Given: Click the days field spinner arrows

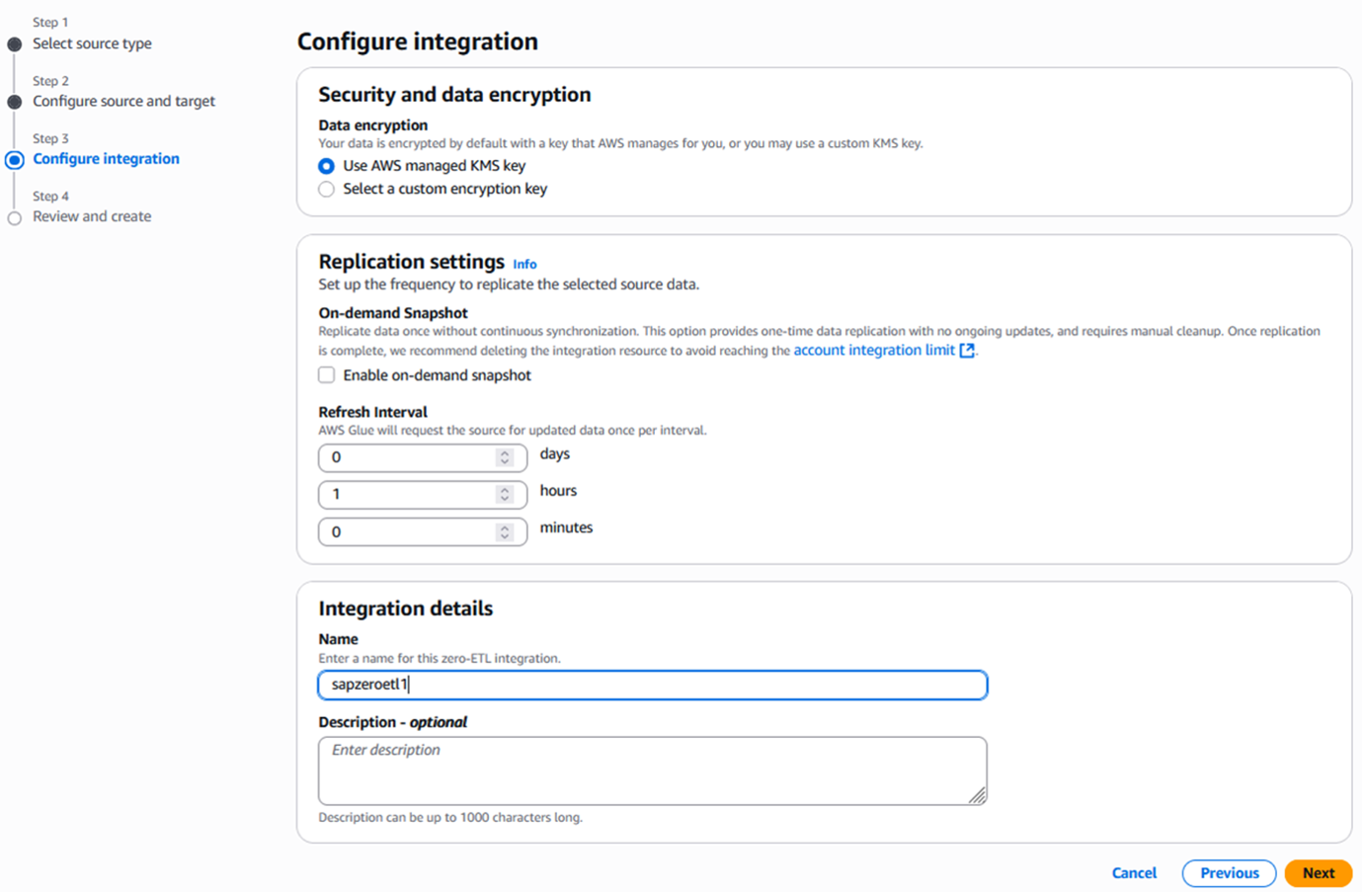Looking at the screenshot, I should [505, 457].
